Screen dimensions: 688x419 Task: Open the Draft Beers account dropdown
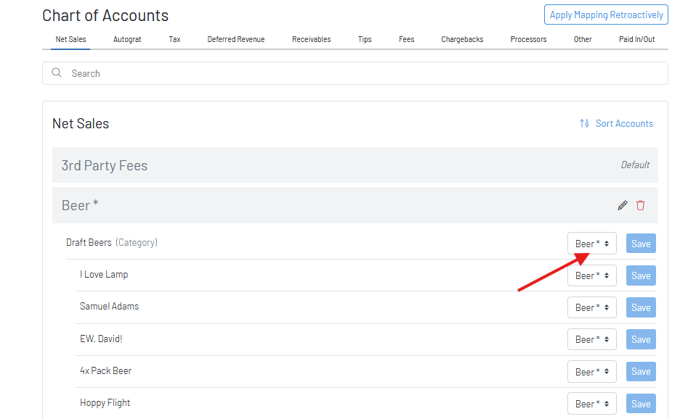click(592, 244)
